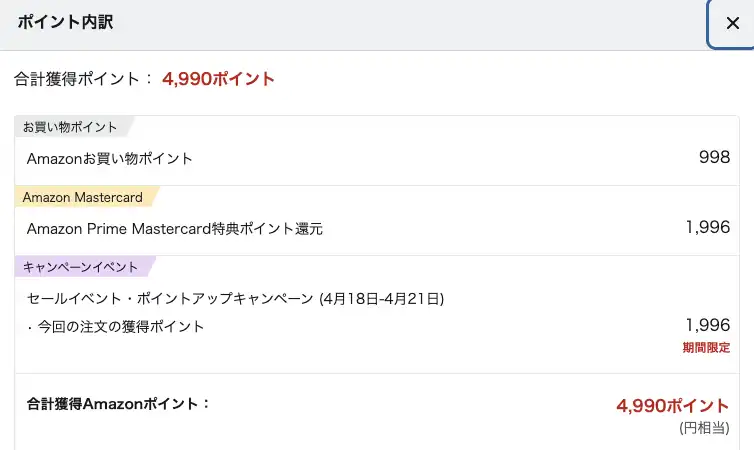
Task: Click the Amazonお買い物ポイント row label
Action: click(110, 158)
